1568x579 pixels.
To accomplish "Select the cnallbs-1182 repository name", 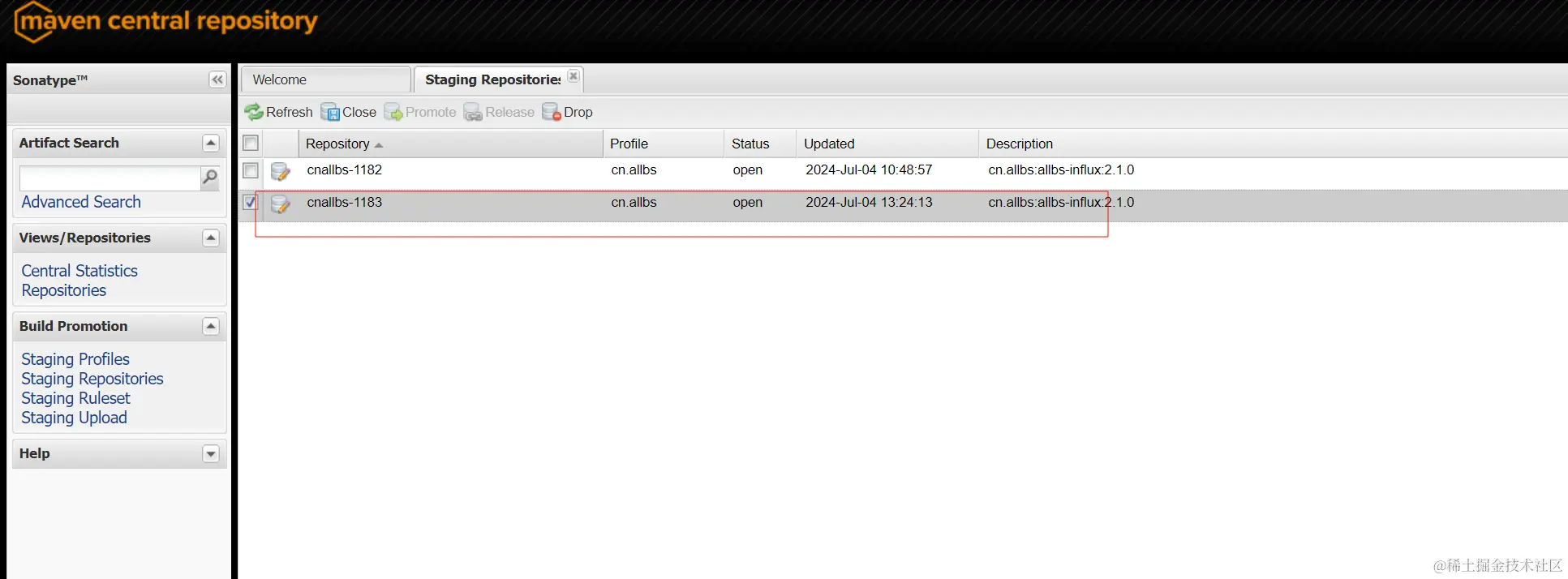I will coord(344,170).
